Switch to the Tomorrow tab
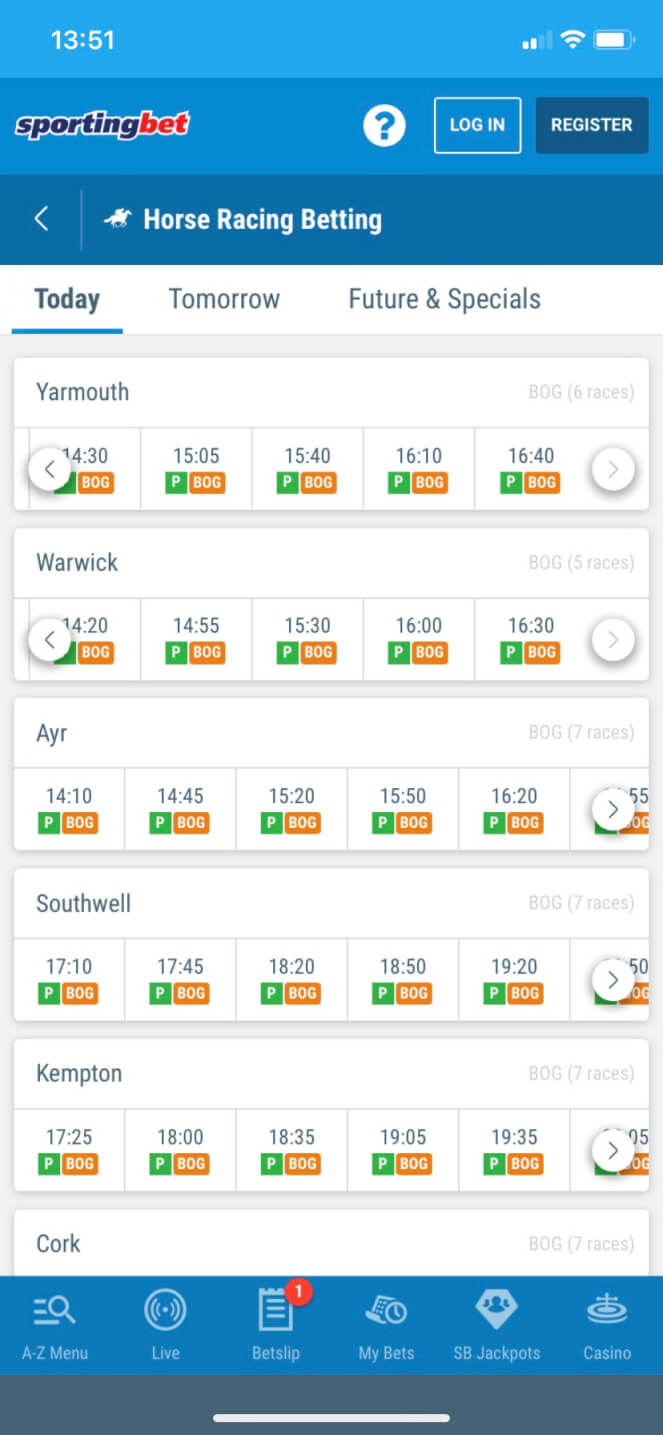 coord(224,299)
